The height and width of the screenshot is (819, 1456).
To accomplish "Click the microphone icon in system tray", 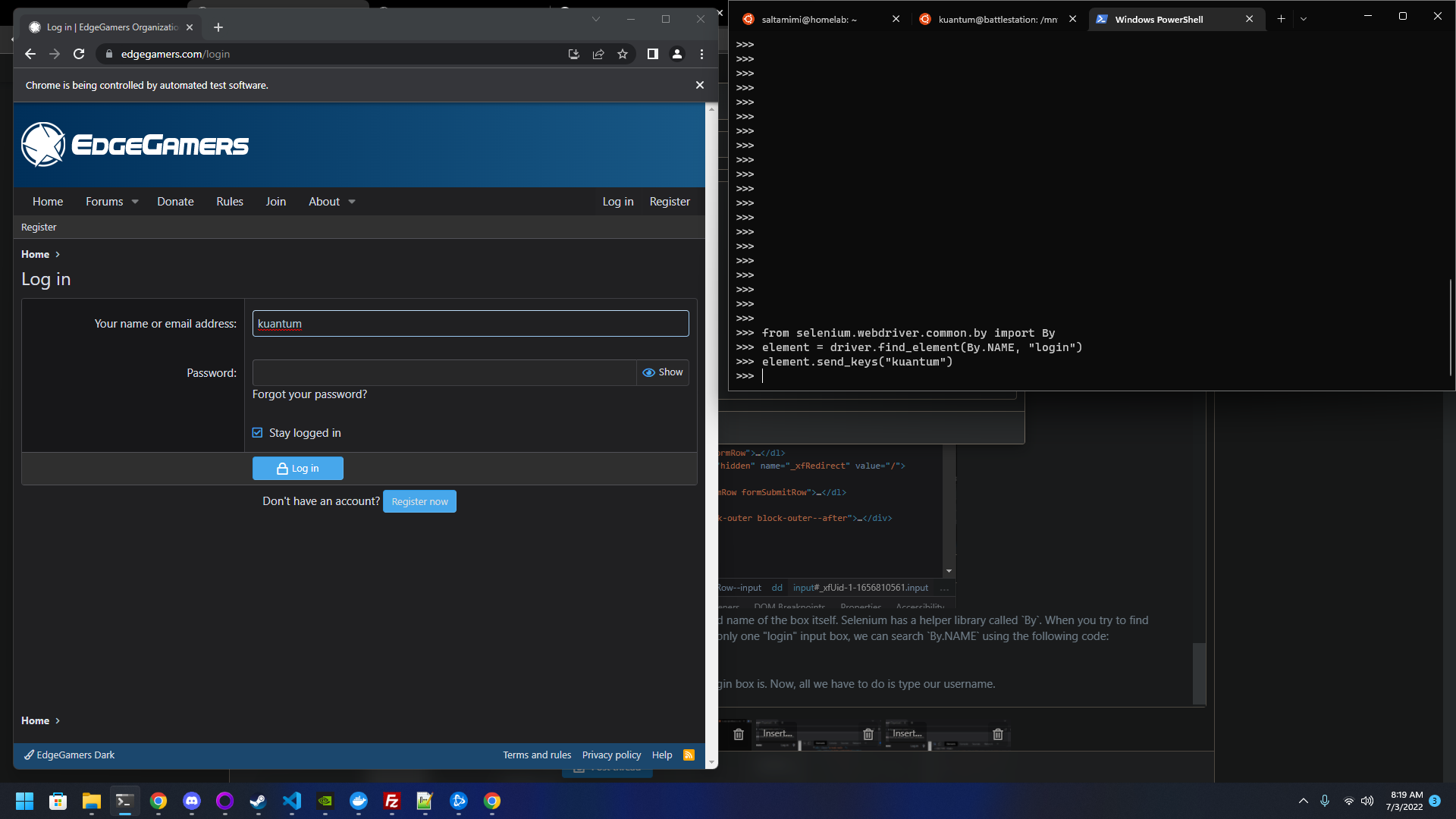I will click(x=1325, y=801).
